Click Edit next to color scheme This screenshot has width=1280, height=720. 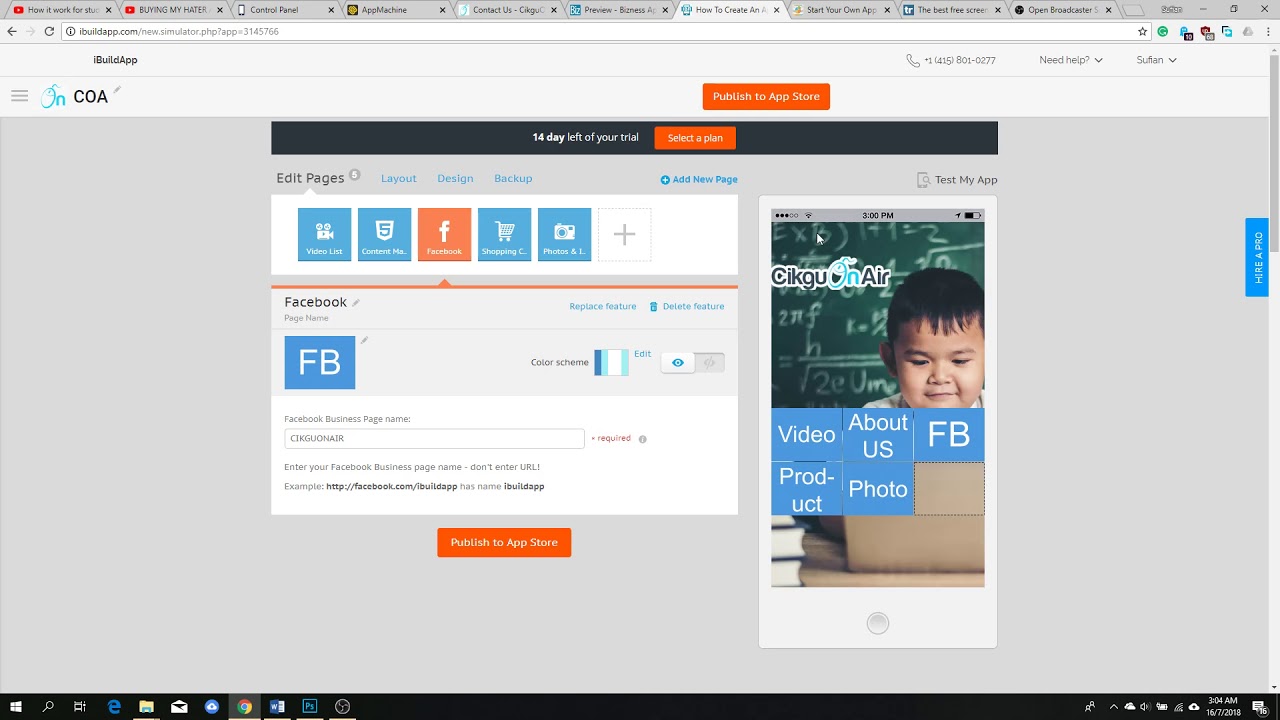pos(642,353)
